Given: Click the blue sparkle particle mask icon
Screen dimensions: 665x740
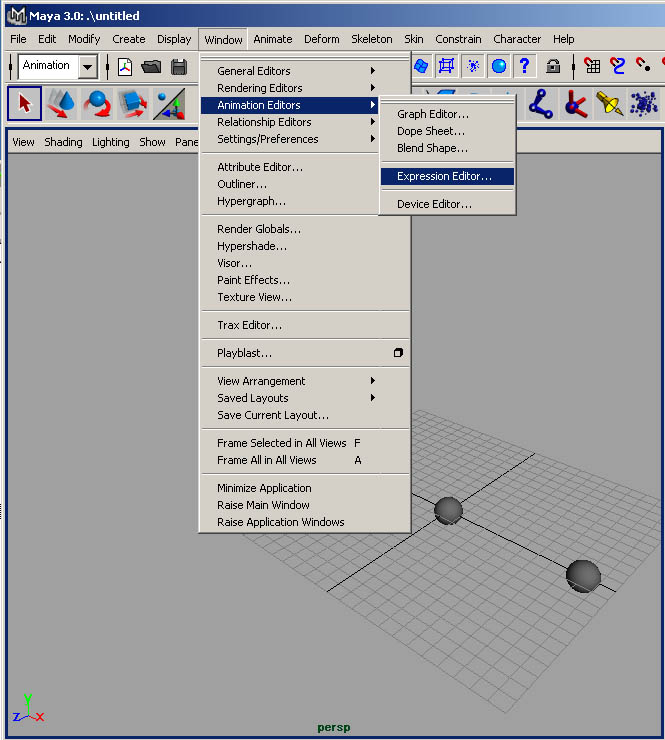Looking at the screenshot, I should 472,66.
